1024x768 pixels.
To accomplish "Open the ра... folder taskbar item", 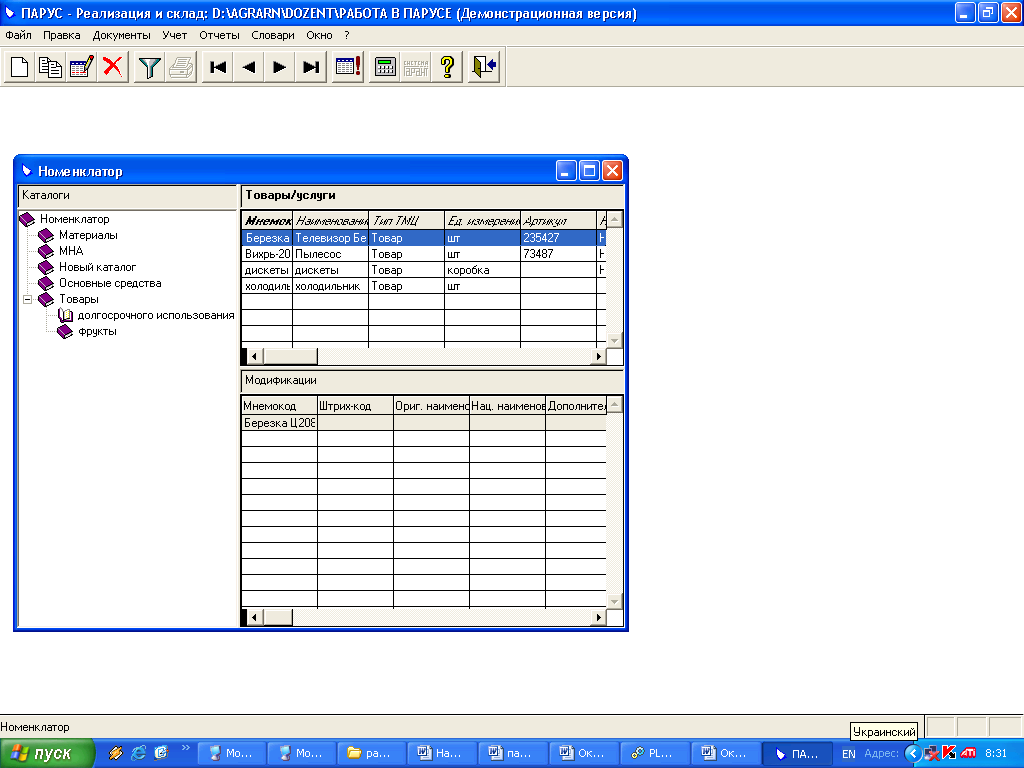I will 372,754.
